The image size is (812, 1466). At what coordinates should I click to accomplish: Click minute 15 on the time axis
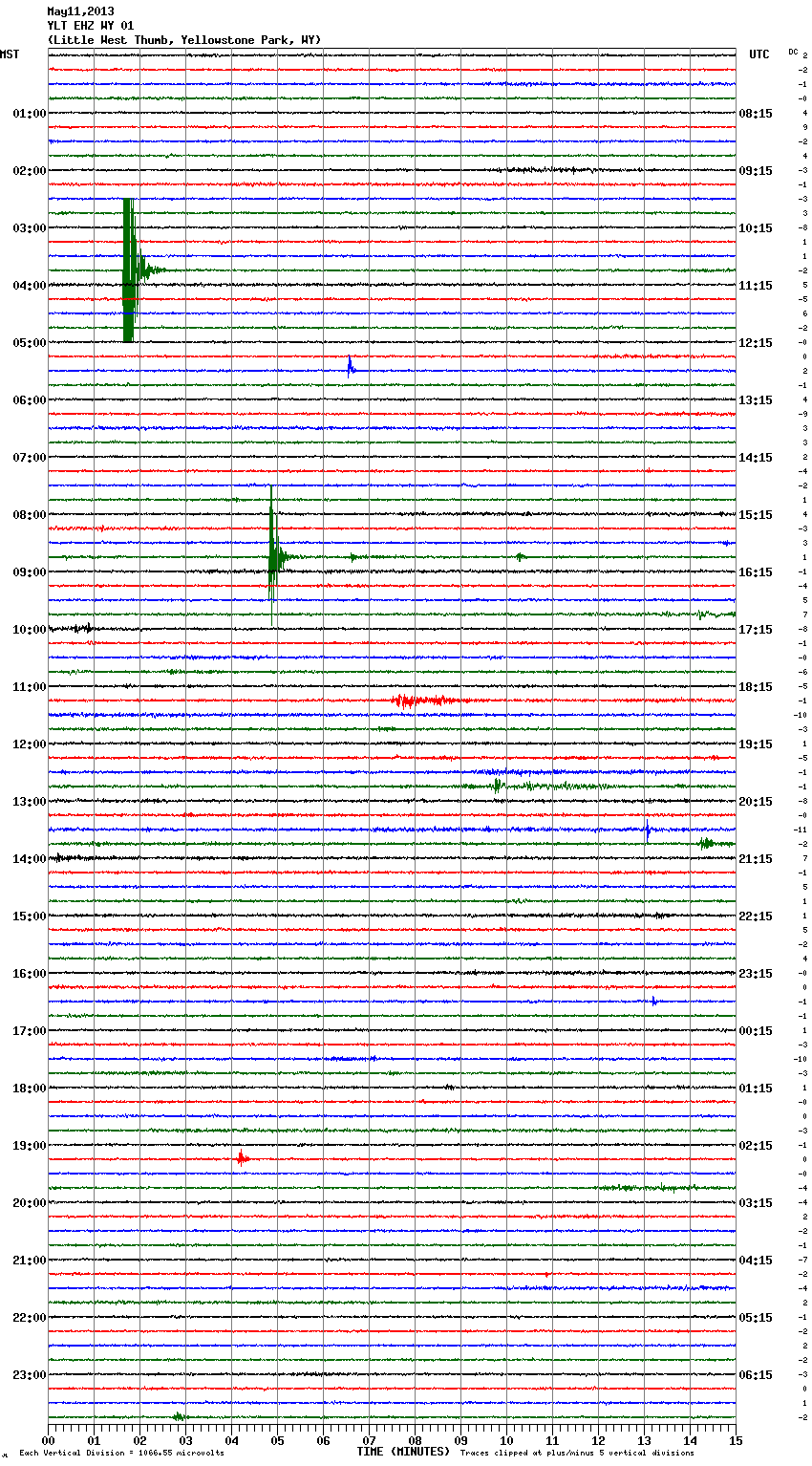tap(736, 1440)
